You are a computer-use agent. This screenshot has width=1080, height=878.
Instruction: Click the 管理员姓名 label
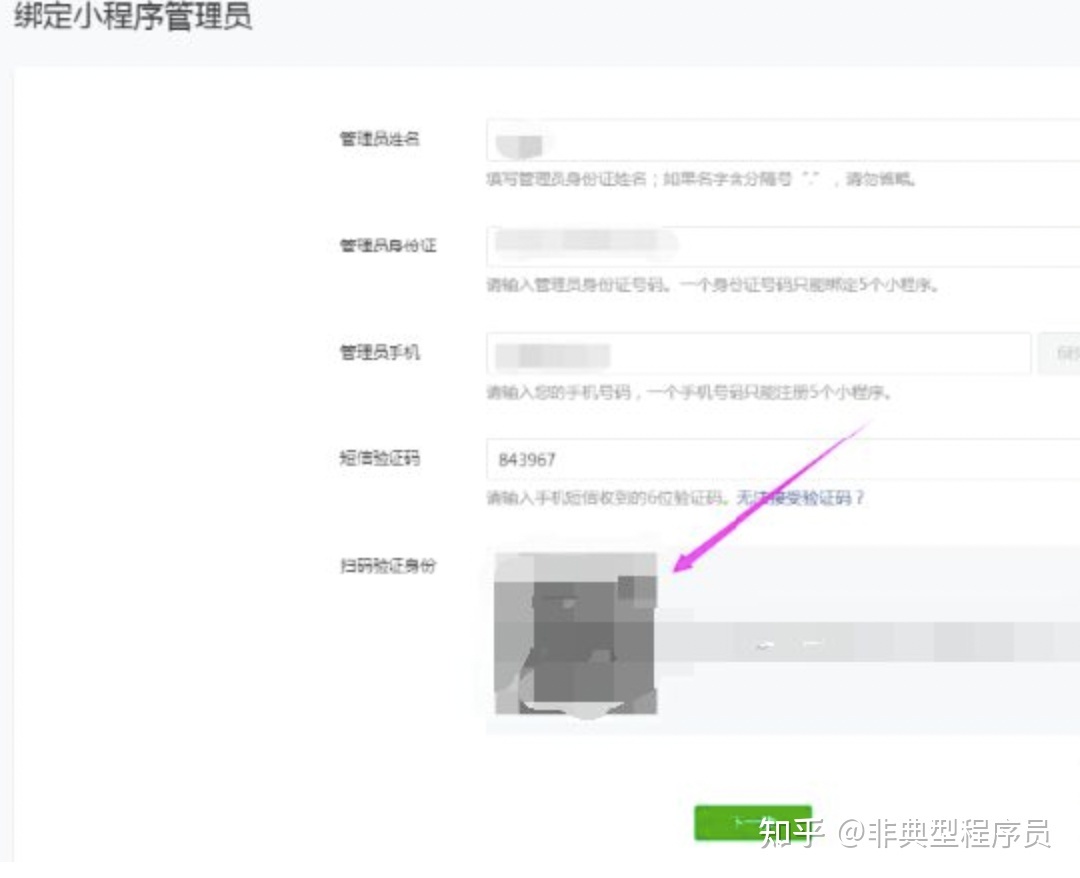(380, 140)
